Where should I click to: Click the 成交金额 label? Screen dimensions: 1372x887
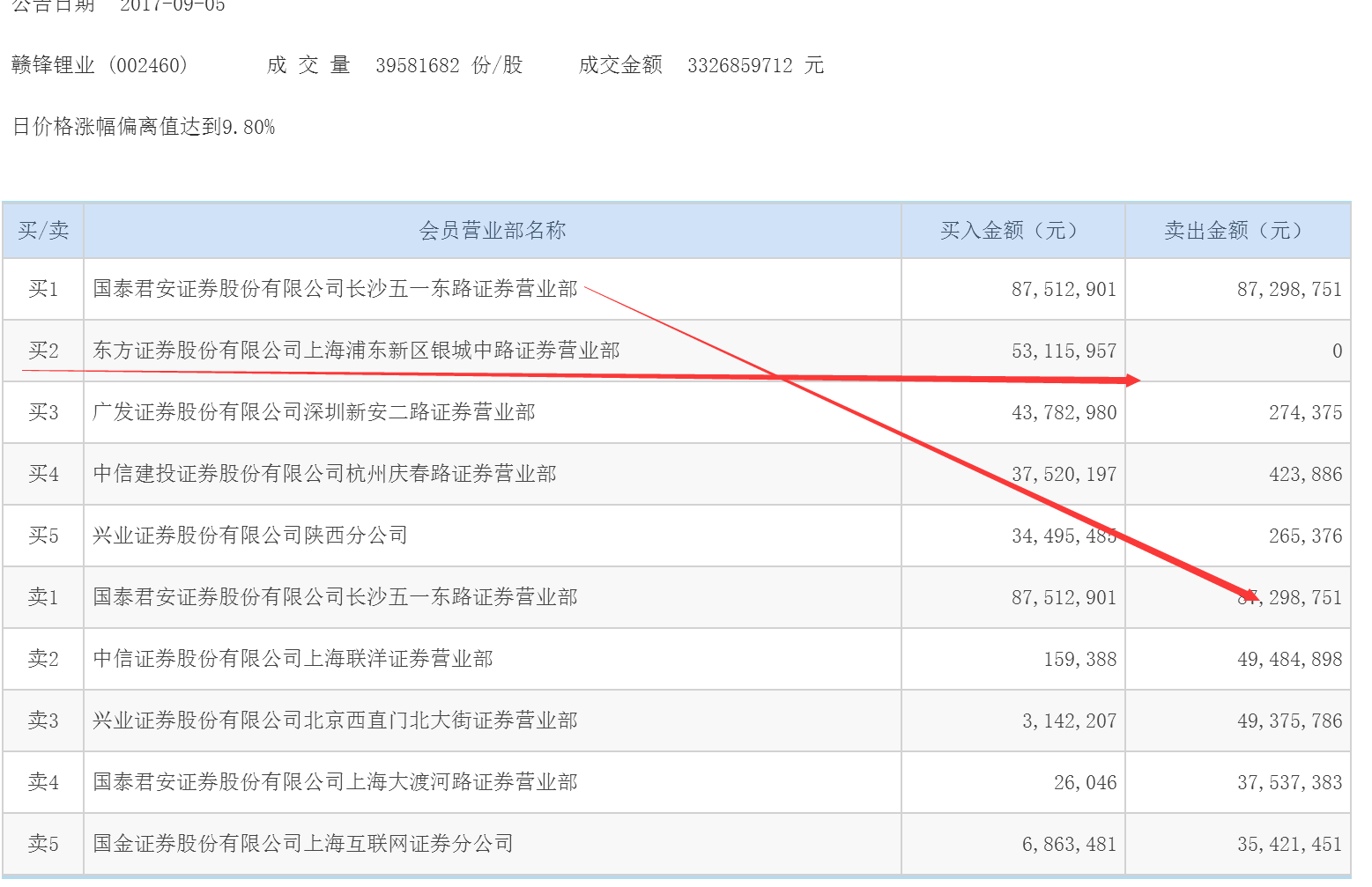pyautogui.click(x=620, y=65)
